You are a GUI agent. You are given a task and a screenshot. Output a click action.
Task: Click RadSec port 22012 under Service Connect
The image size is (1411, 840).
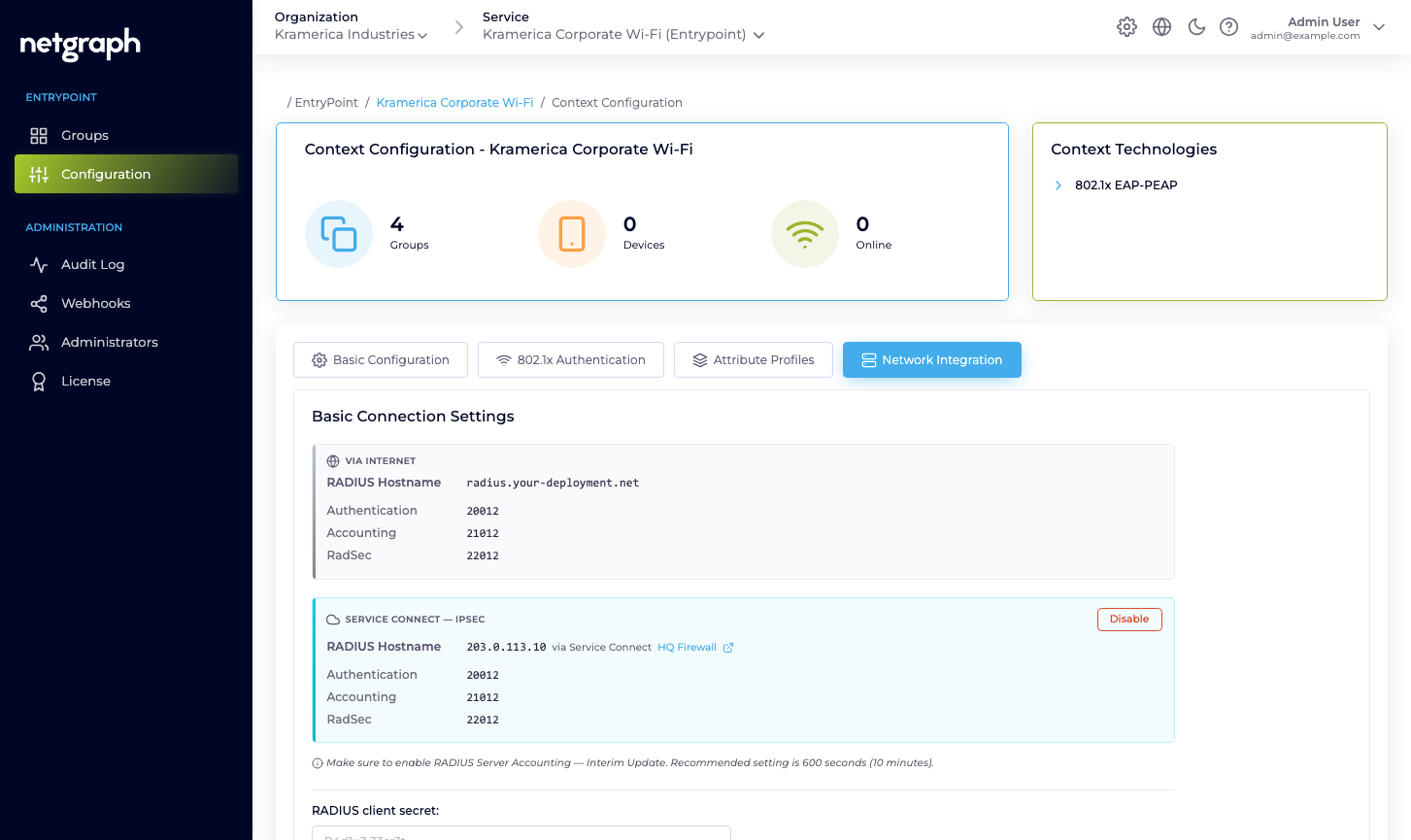pos(483,720)
